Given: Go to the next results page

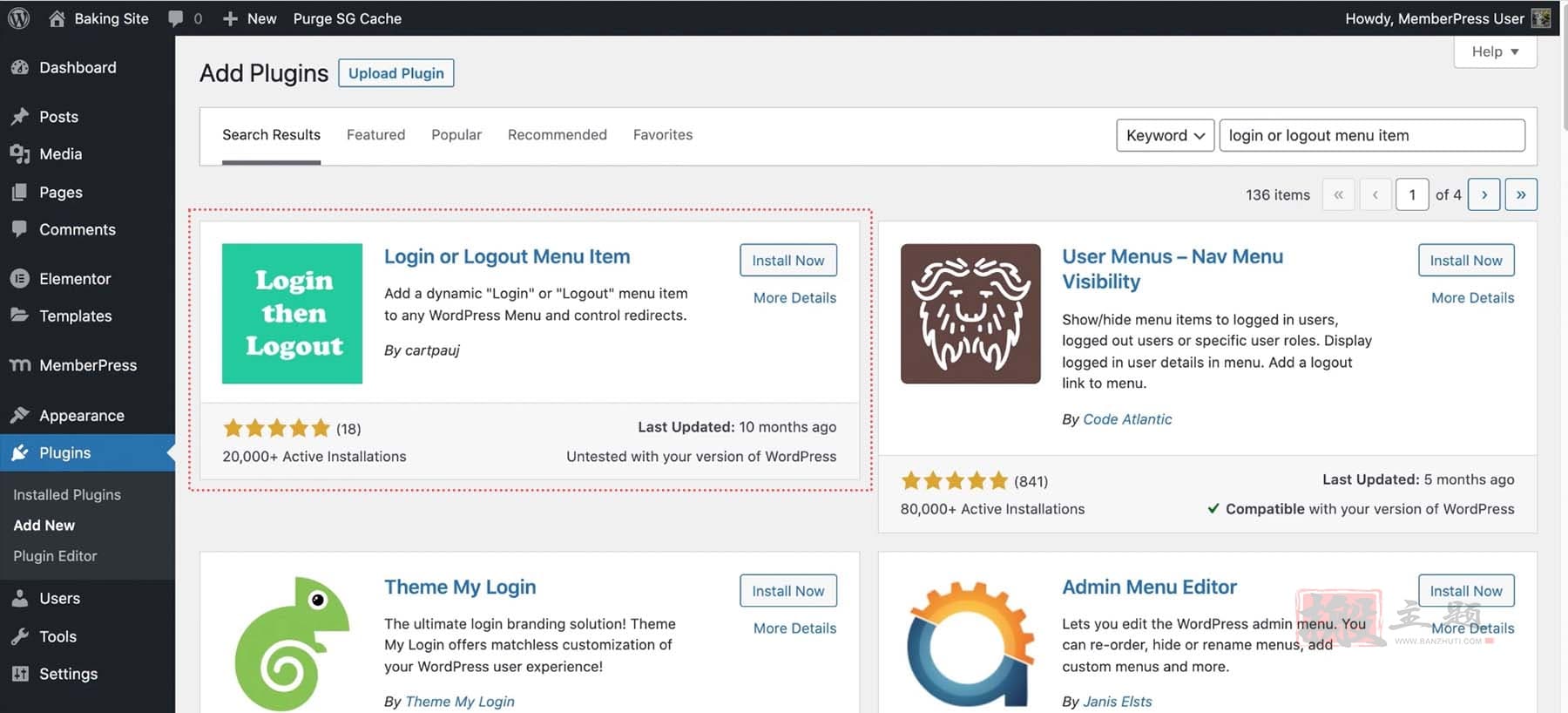Looking at the screenshot, I should pyautogui.click(x=1484, y=194).
